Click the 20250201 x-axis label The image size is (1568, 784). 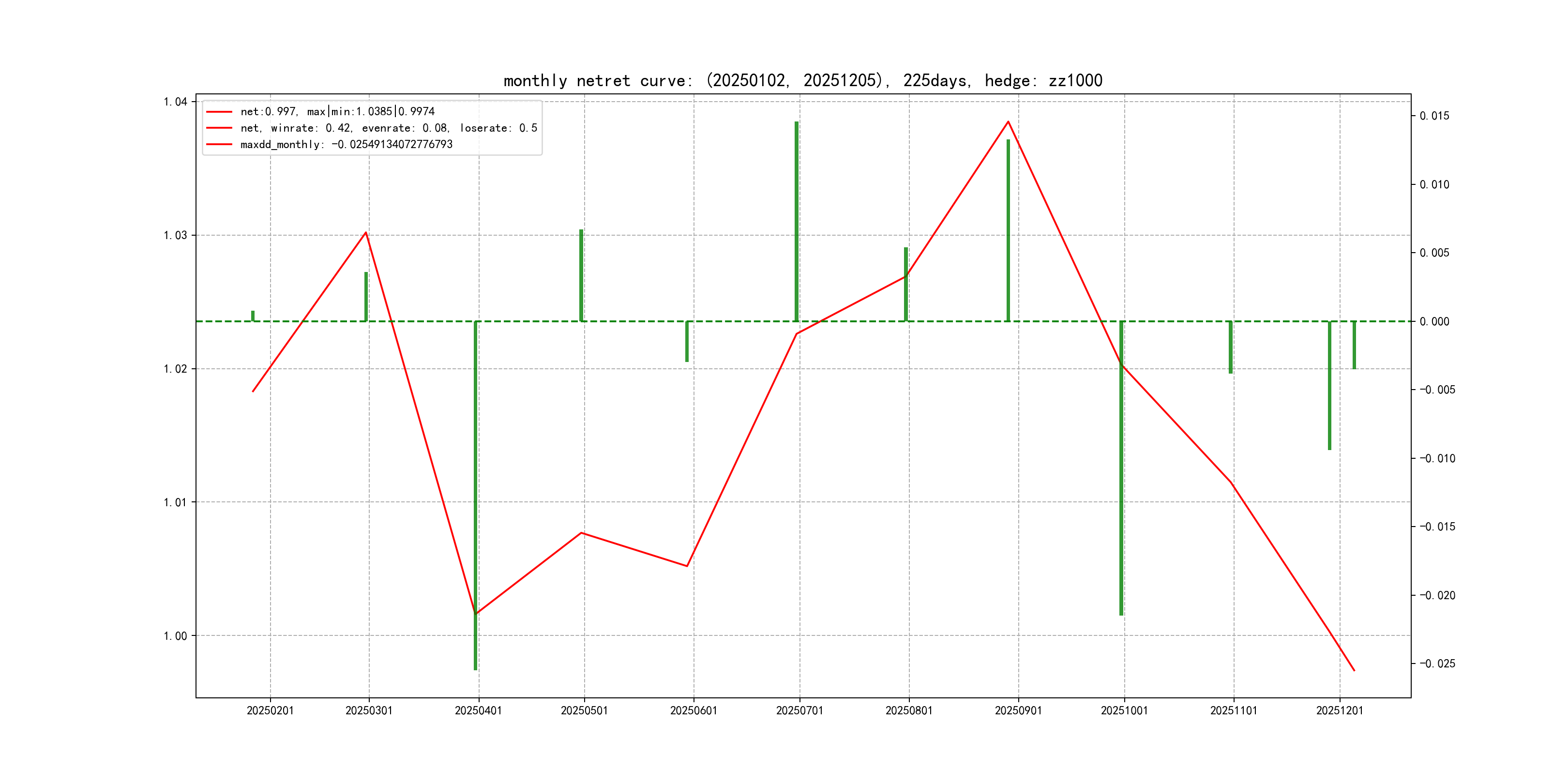pos(270,710)
